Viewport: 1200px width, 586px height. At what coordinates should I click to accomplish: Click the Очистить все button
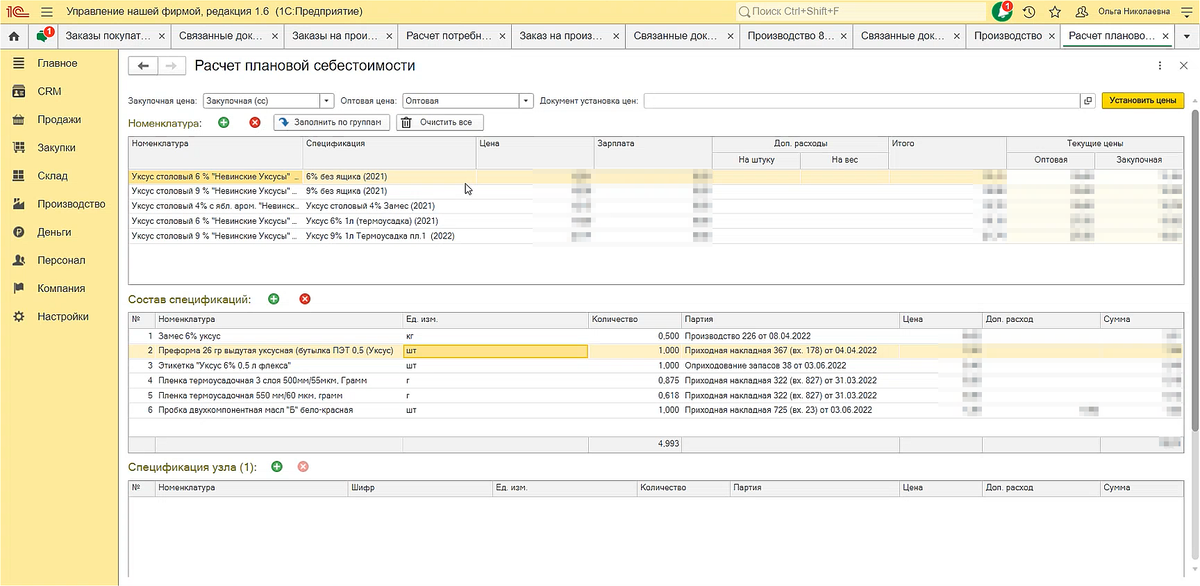[440, 122]
